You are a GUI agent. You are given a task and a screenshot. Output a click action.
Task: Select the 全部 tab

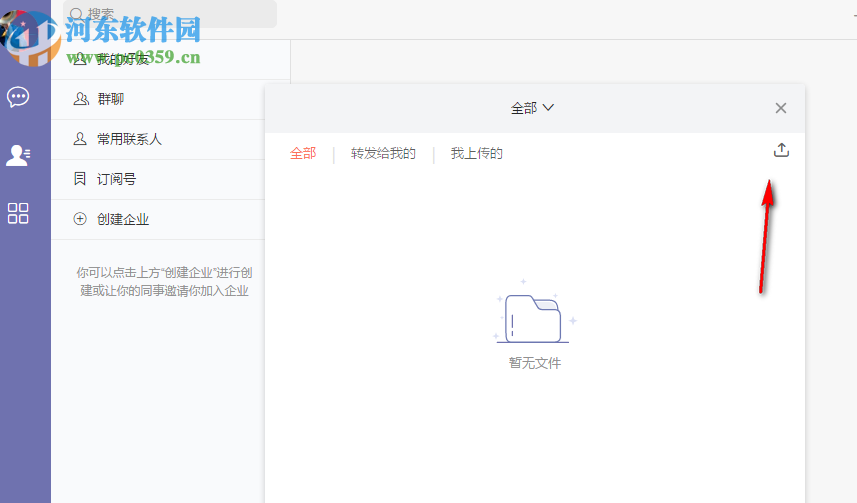[x=303, y=154]
